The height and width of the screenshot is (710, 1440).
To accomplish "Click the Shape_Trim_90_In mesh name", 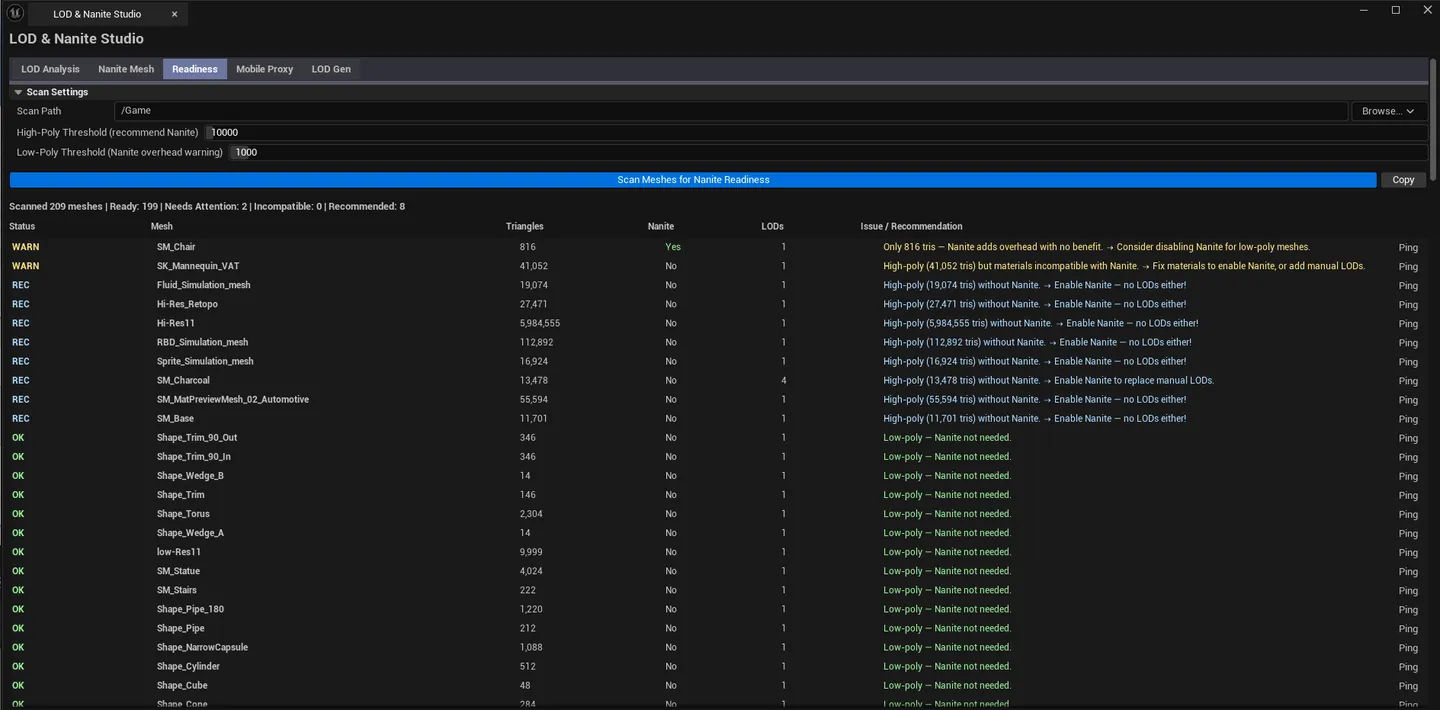I will pyautogui.click(x=194, y=456).
